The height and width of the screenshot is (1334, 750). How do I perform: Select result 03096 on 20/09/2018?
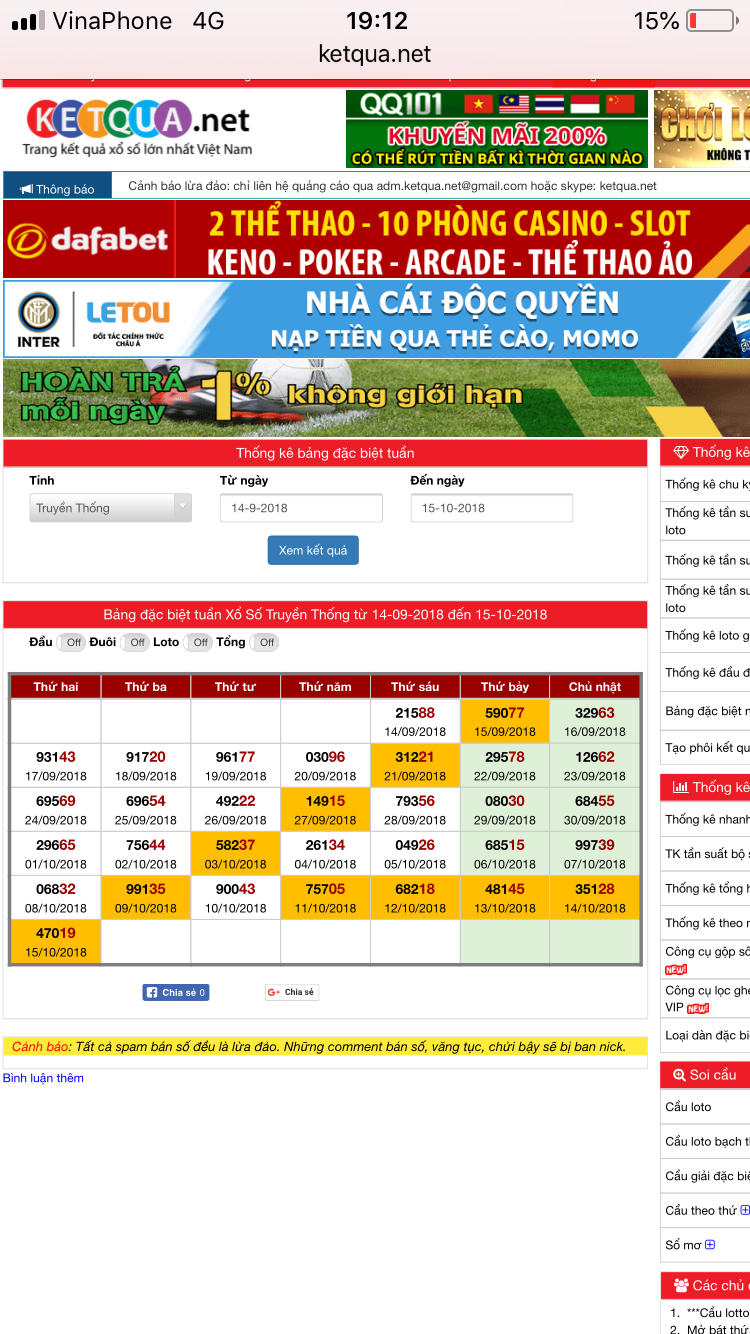[x=325, y=765]
